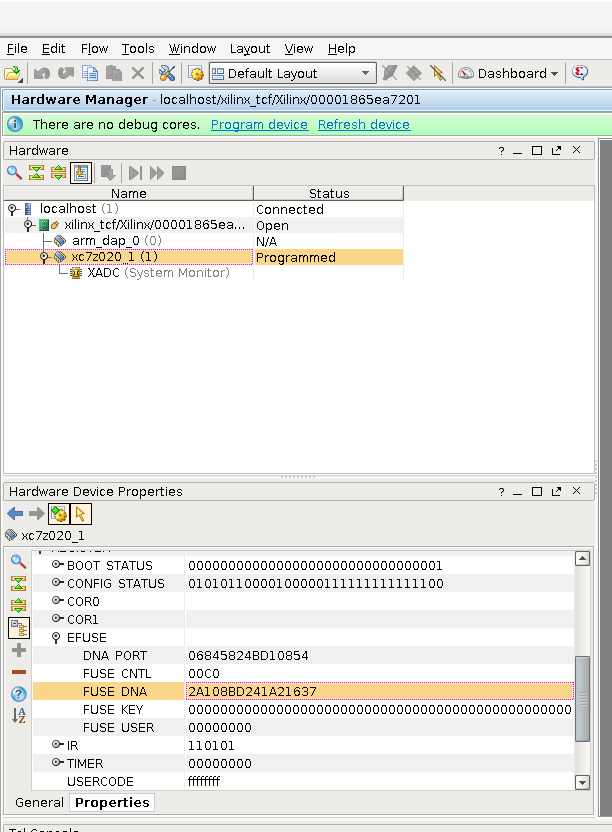Open the settings tools icon in main toolbar
Screen dimensions: 612x832
pos(167,74)
